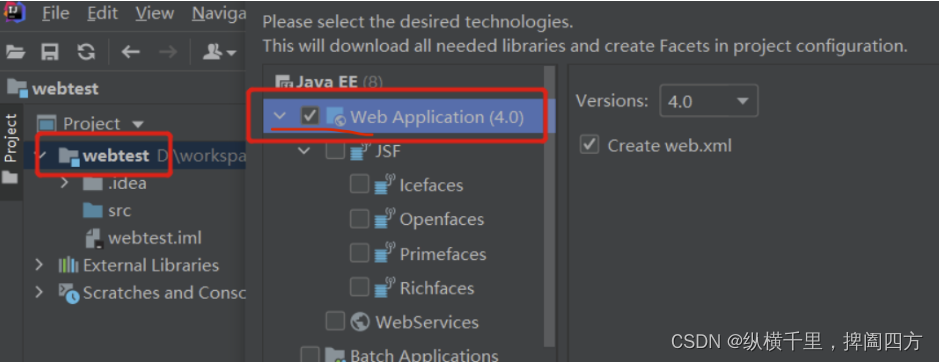Select the .idea folder
This screenshot has width=939, height=362.
(127, 183)
